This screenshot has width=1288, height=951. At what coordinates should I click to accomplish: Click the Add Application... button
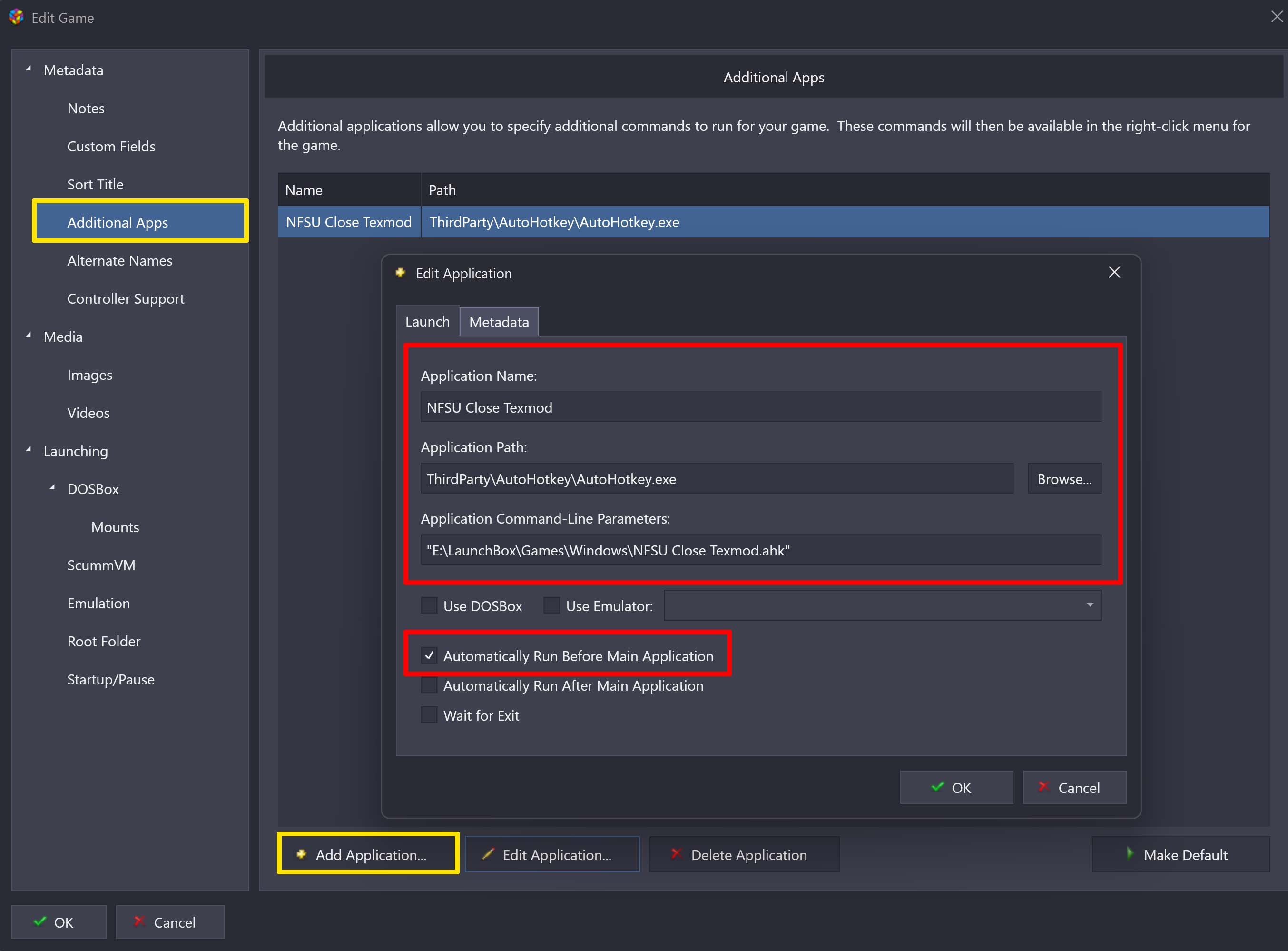(x=368, y=854)
